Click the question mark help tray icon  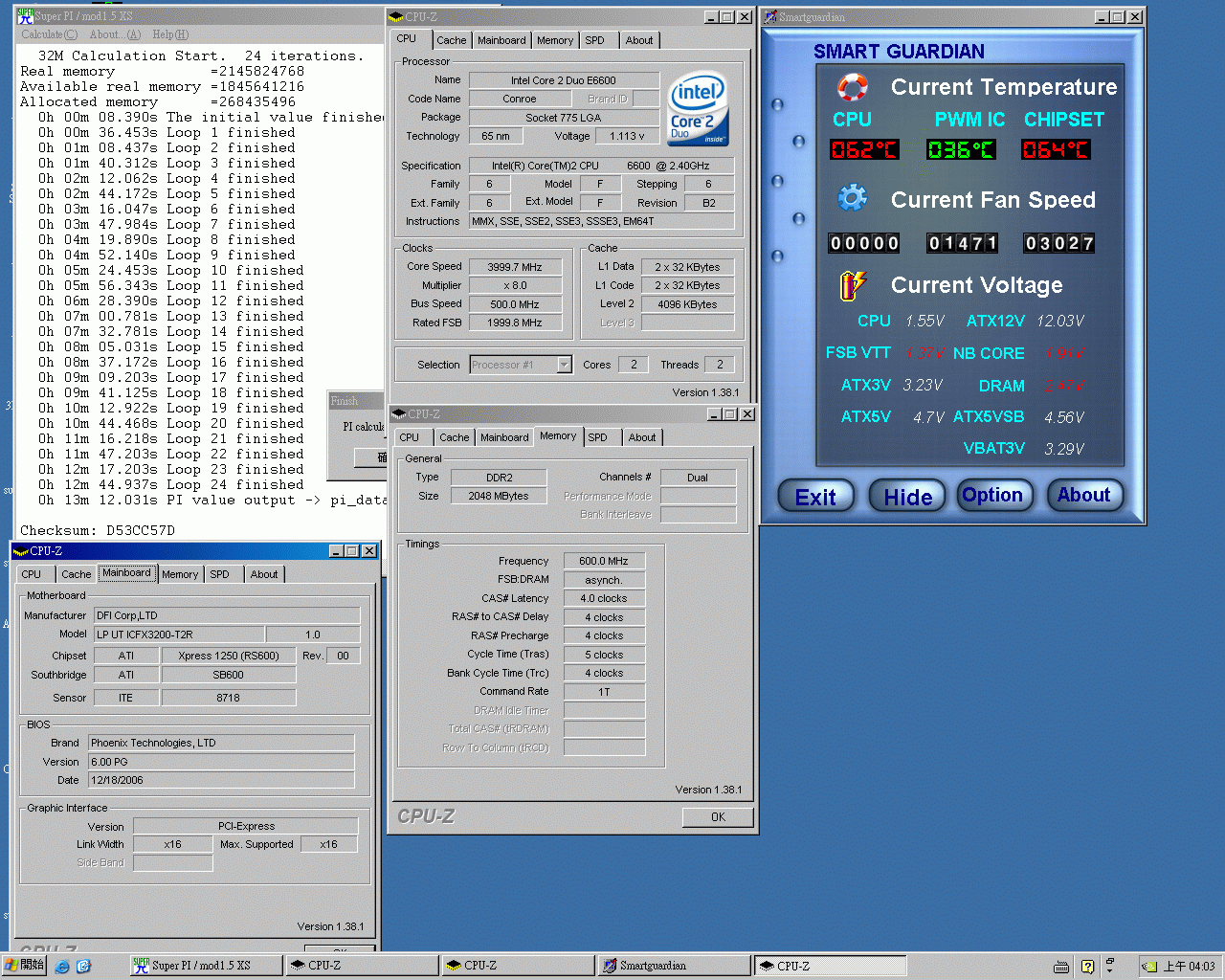1087,967
